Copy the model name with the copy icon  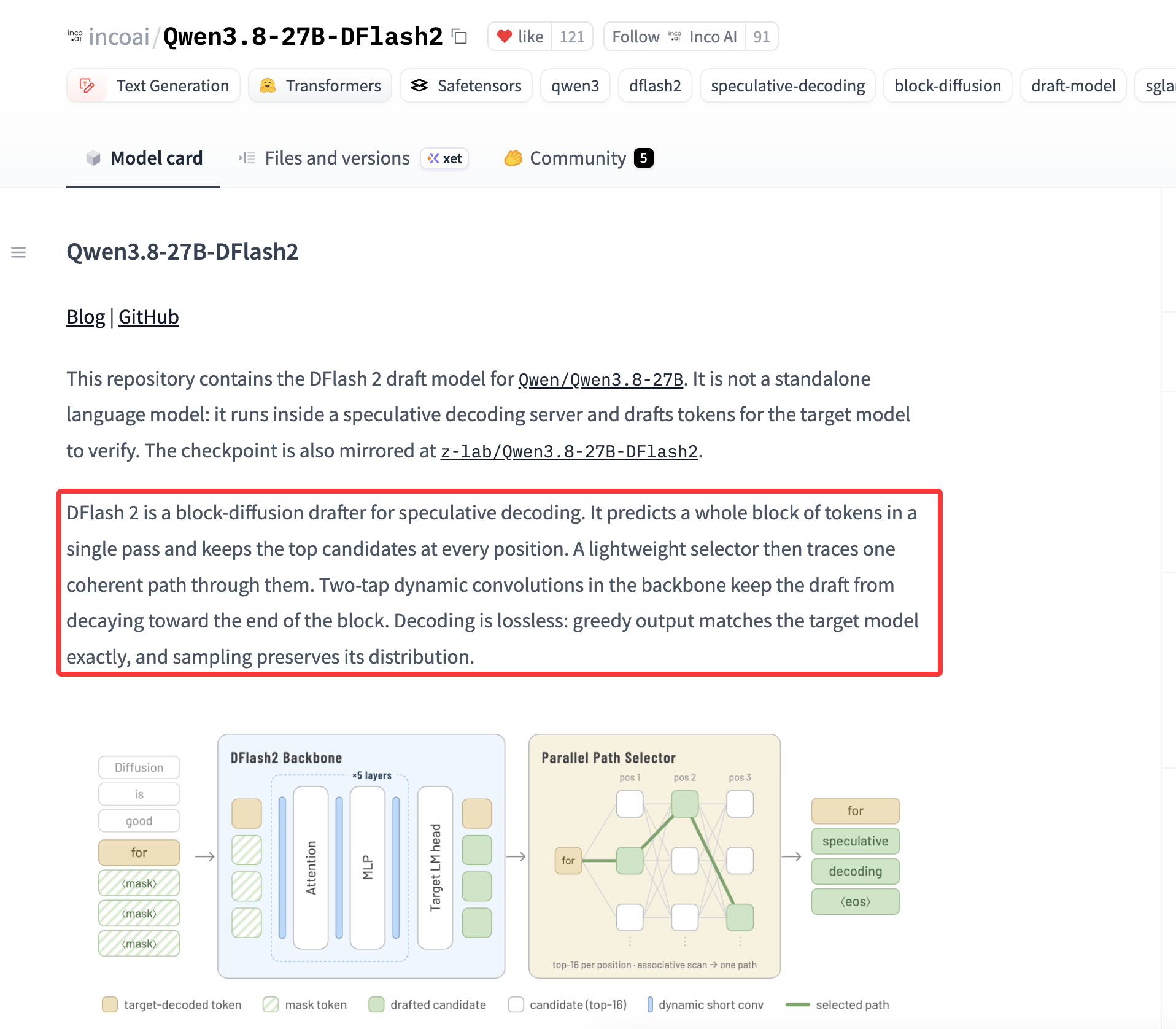pyautogui.click(x=459, y=37)
